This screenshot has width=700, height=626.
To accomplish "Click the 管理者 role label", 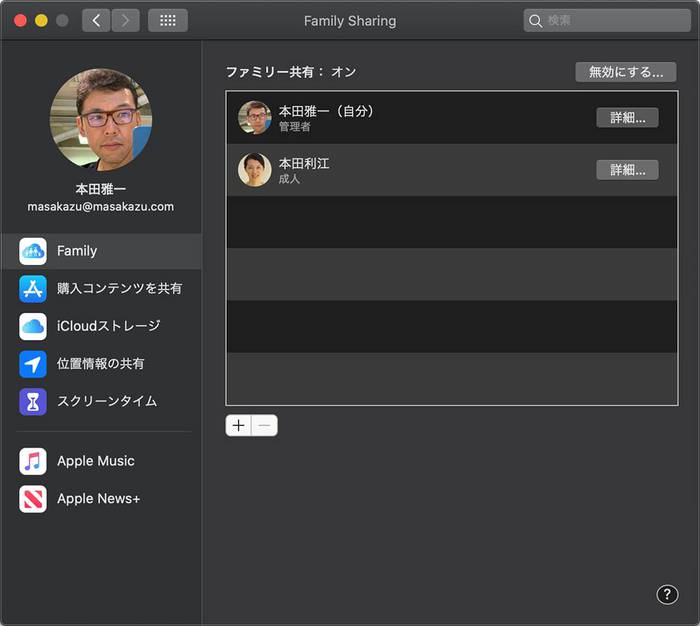I will click(295, 127).
